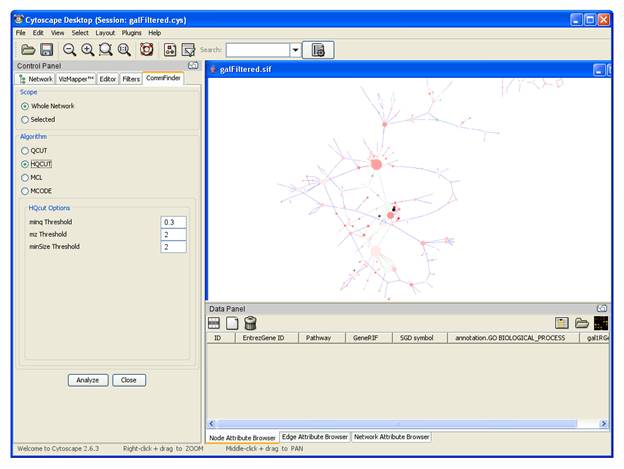This screenshot has width=624, height=469.
Task: Click the GeneRIF column header
Action: 369,338
